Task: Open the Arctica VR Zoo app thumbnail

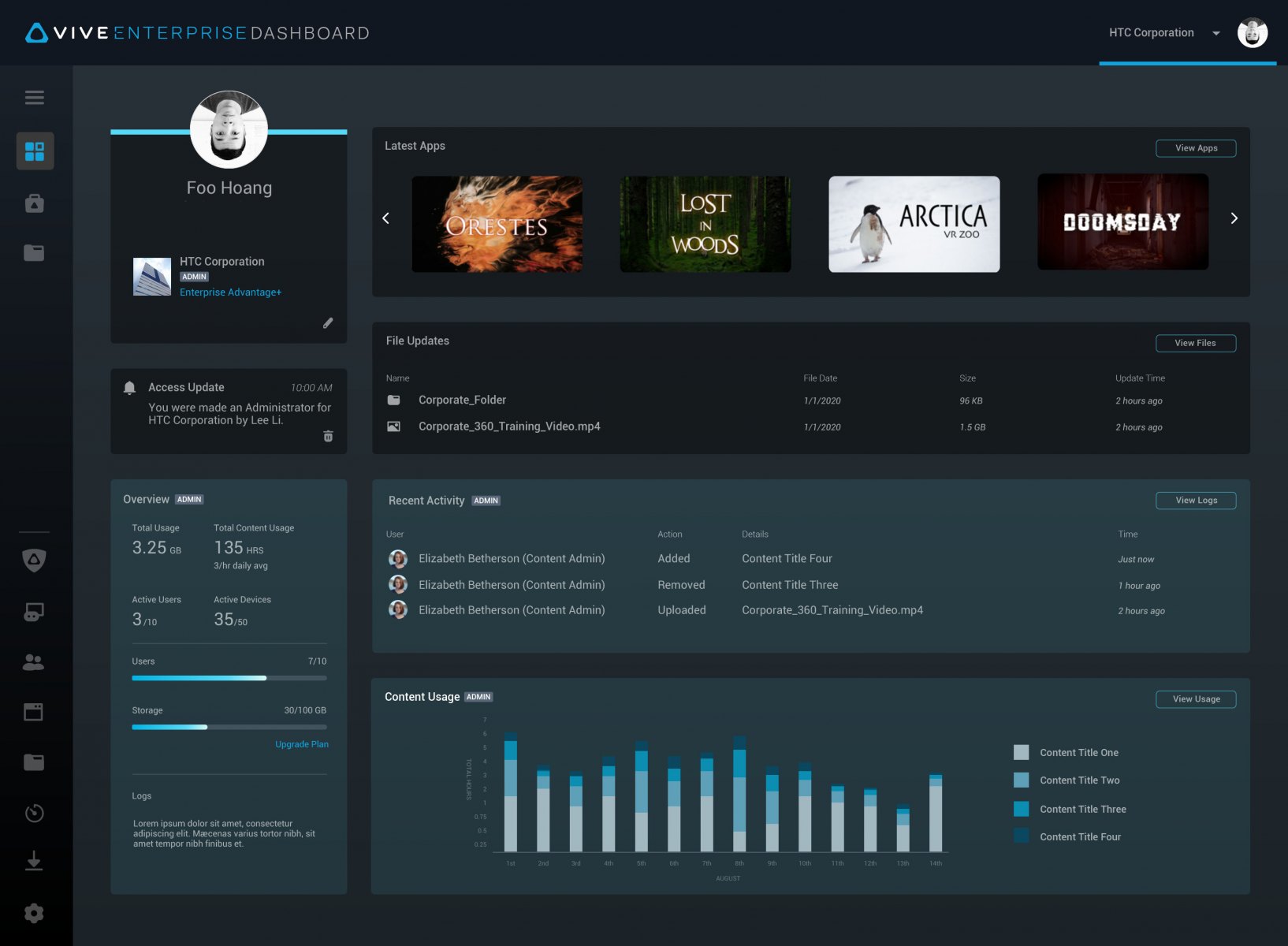Action: [x=914, y=224]
